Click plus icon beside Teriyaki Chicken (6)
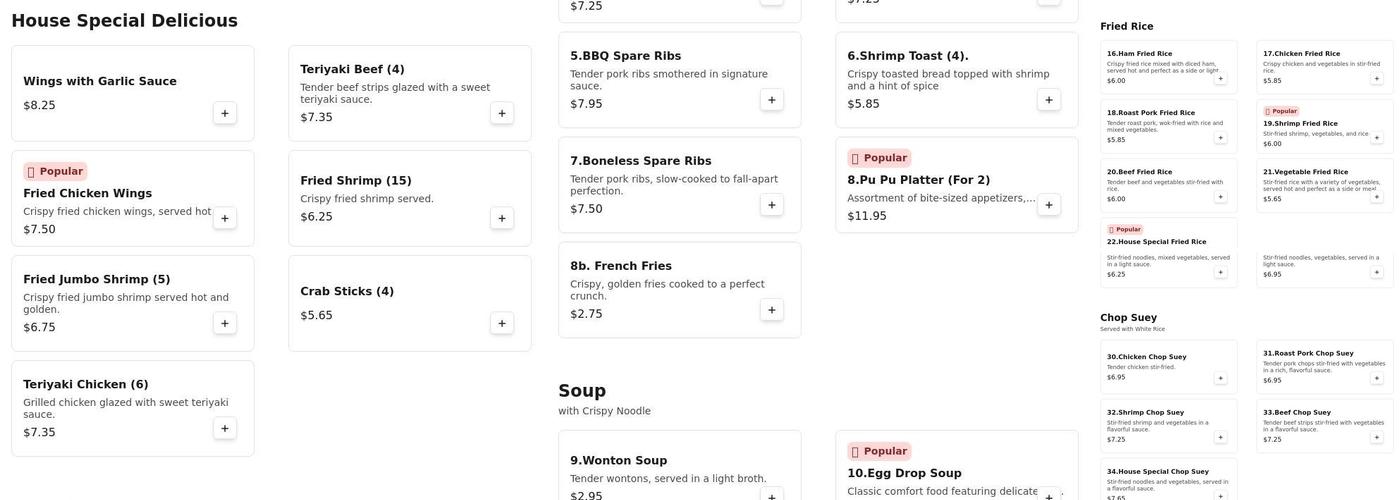Image resolution: width=1400 pixels, height=500 pixels. click(225, 428)
